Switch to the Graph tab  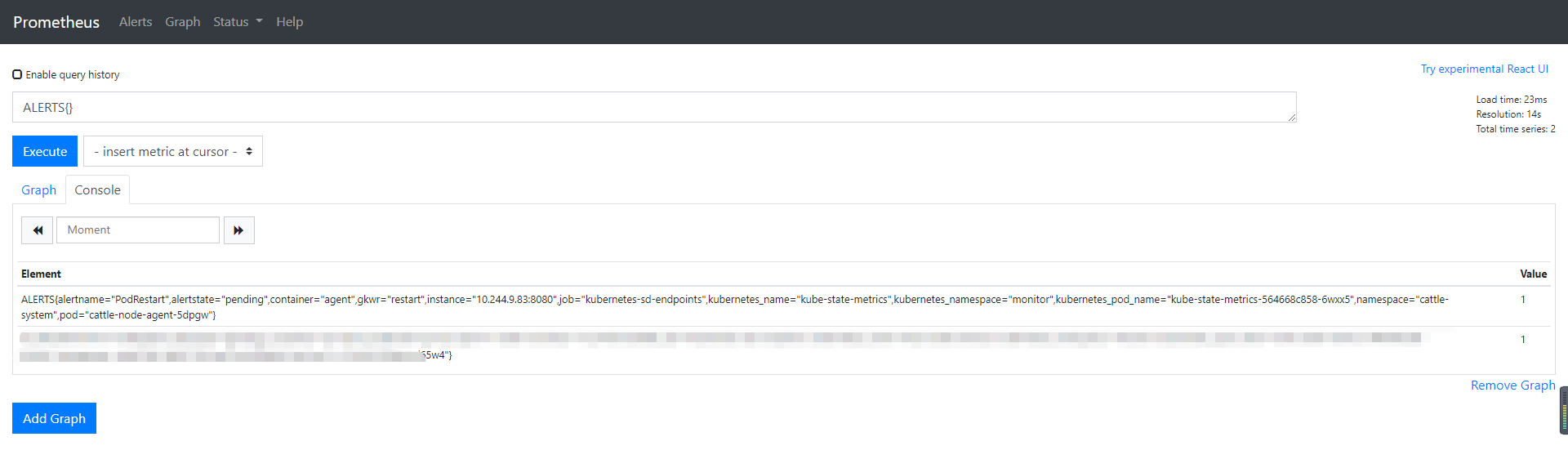(x=38, y=189)
